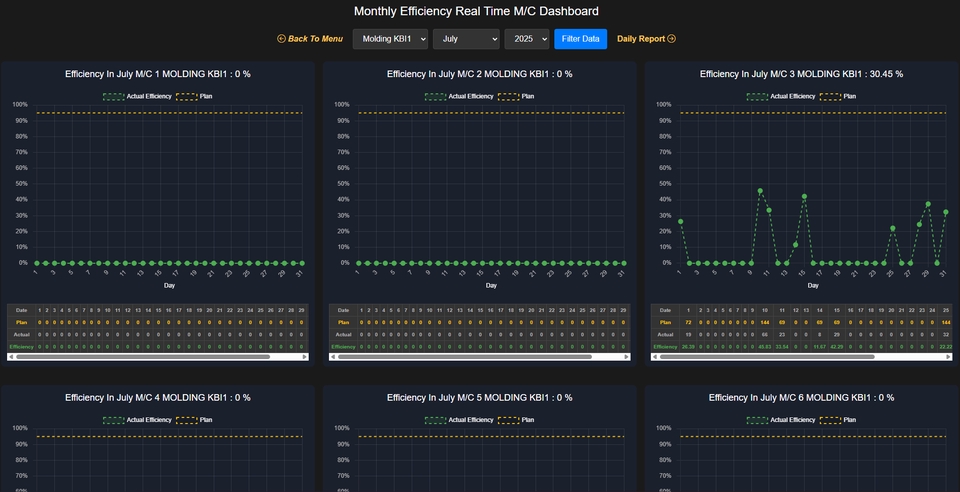Expand the 2025 year dropdown
Viewport: 960px width, 492px height.
[526, 39]
